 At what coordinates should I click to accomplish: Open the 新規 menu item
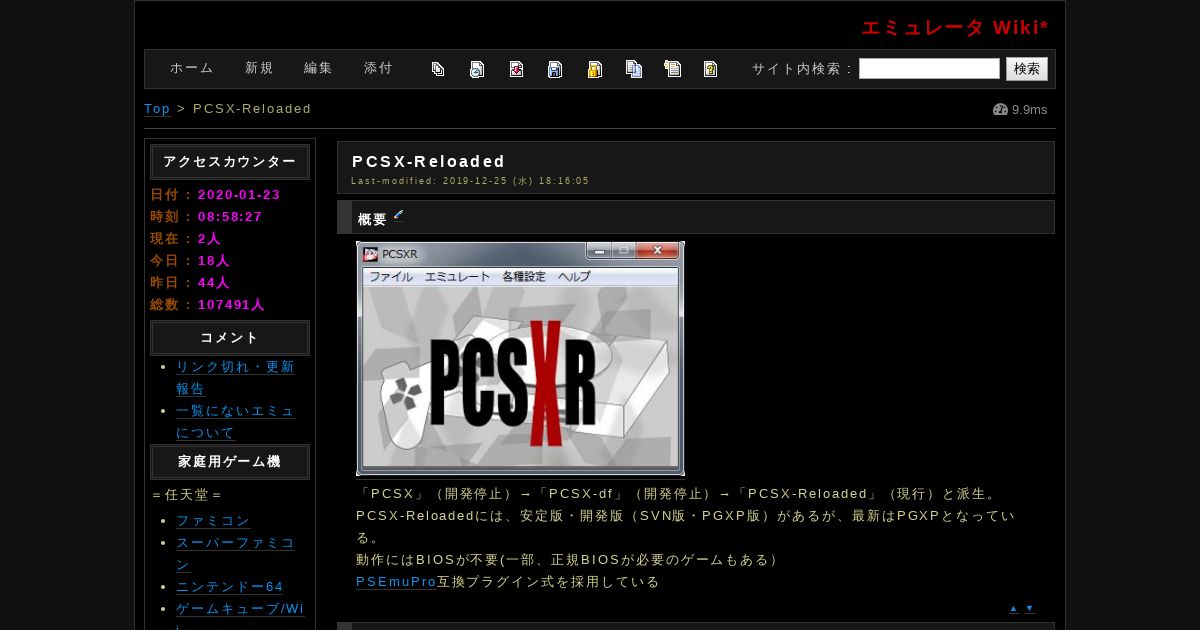259,68
